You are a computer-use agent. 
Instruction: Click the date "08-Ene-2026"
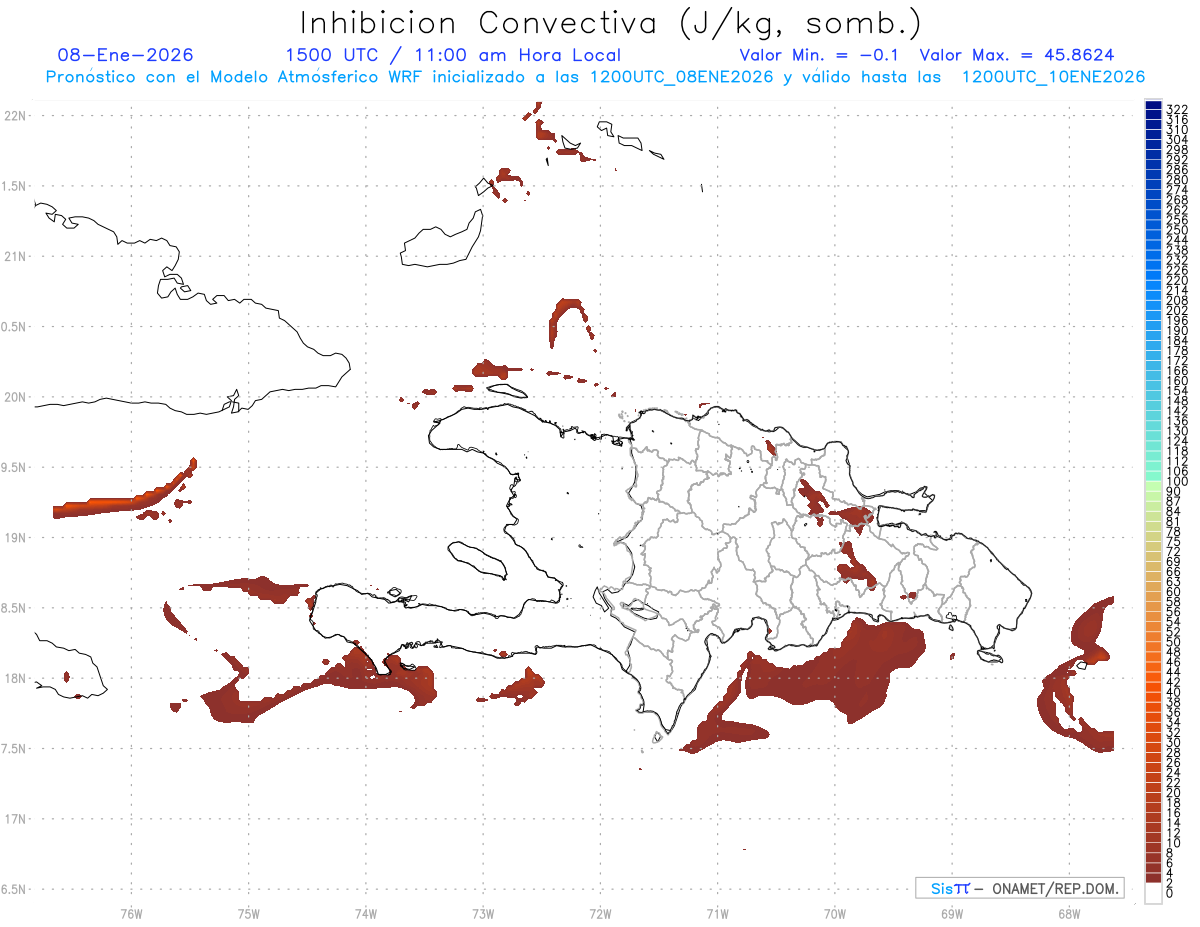pyautogui.click(x=126, y=55)
